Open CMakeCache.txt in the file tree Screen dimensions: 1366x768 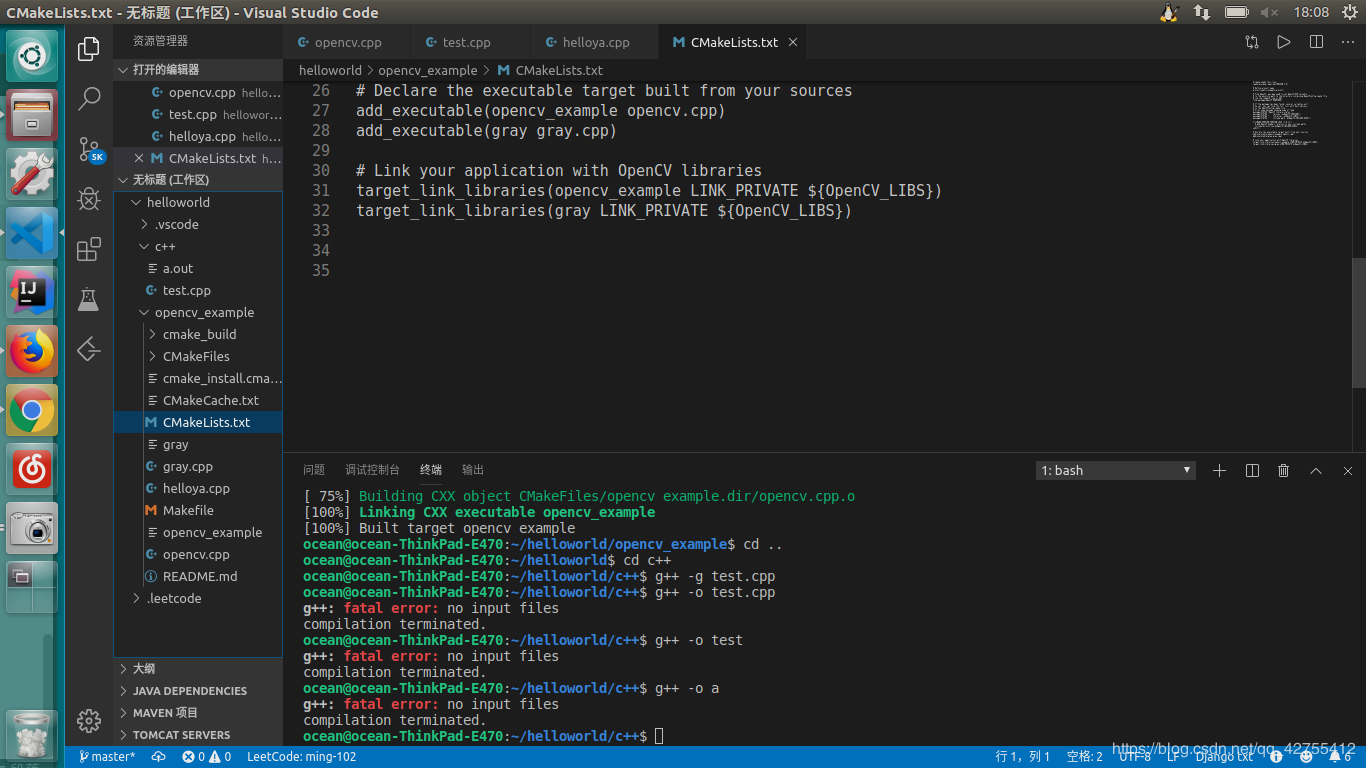coord(198,400)
